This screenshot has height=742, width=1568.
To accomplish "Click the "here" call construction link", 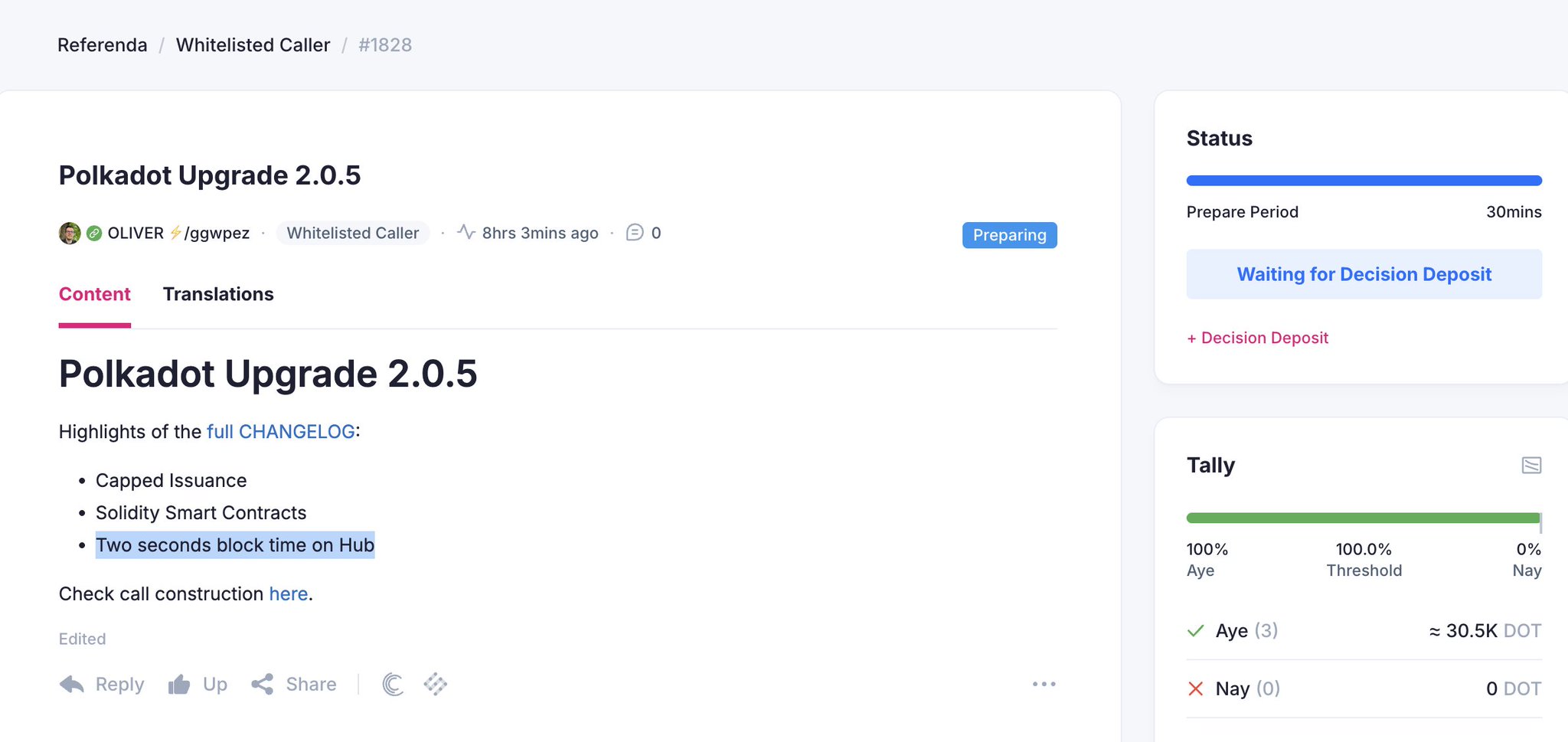I will [x=289, y=594].
